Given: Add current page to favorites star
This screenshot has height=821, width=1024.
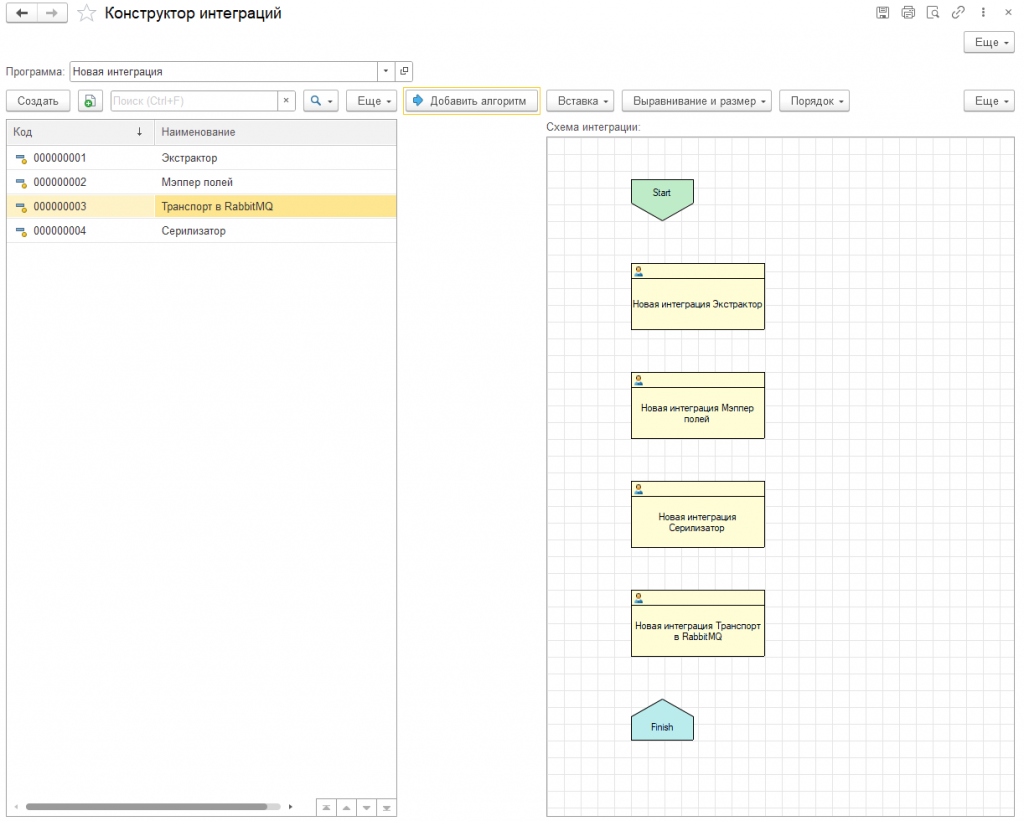Looking at the screenshot, I should coord(87,13).
